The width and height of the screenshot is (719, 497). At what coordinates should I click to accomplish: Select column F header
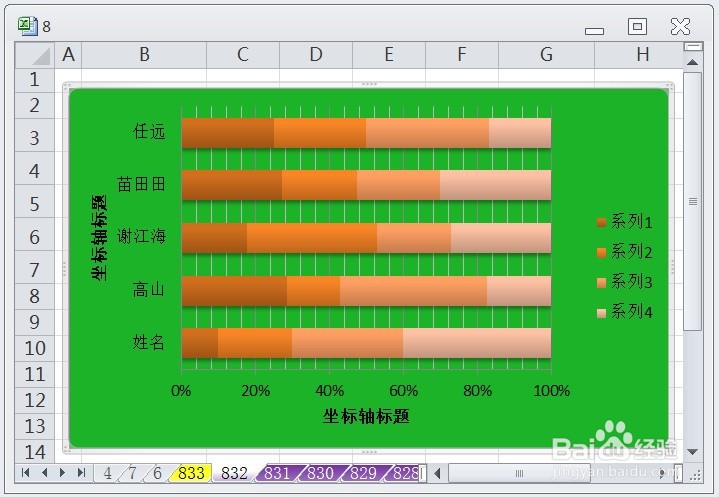[x=462, y=55]
